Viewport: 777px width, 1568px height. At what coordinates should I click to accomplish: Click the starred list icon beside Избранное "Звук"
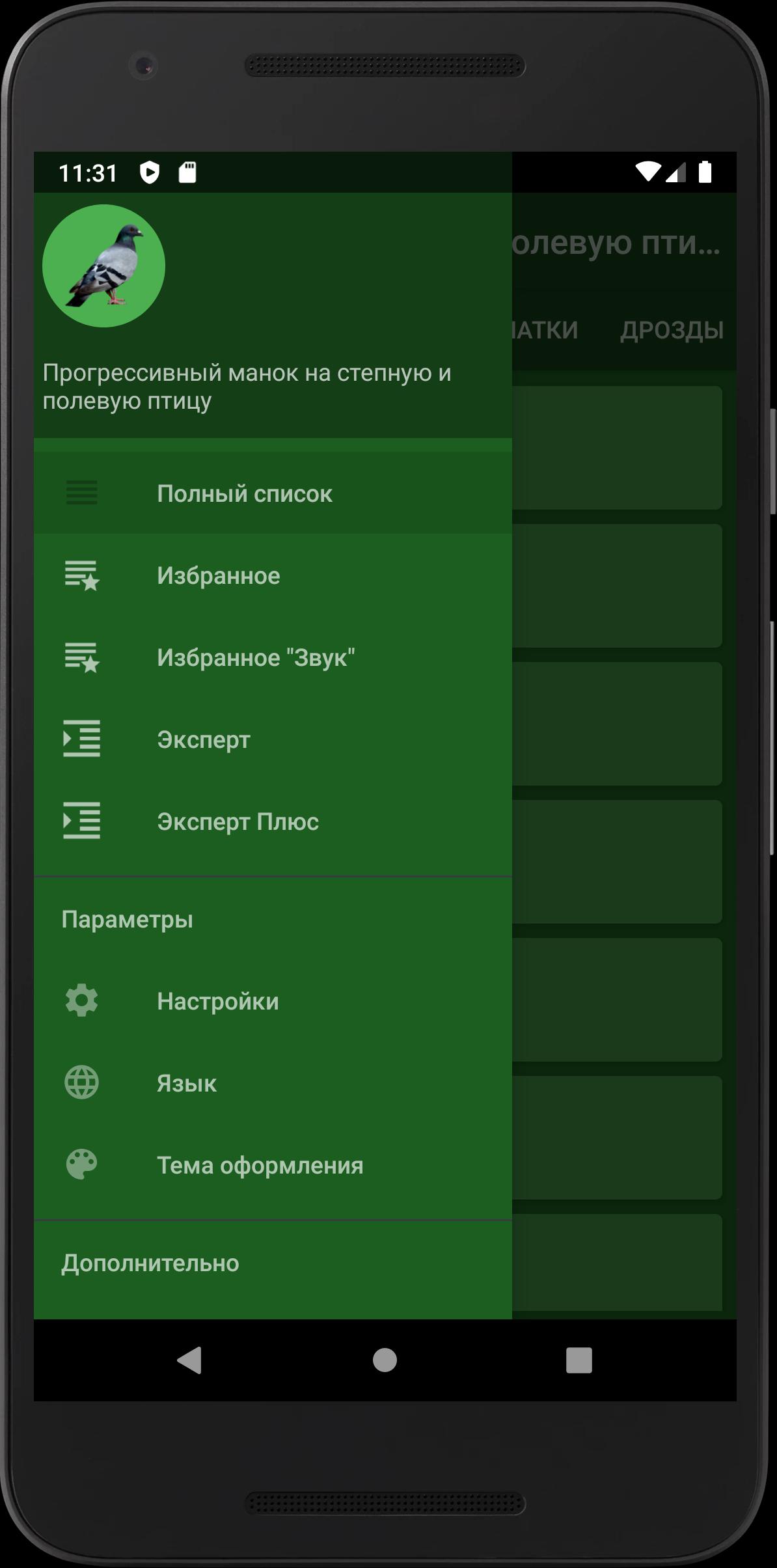(82, 657)
